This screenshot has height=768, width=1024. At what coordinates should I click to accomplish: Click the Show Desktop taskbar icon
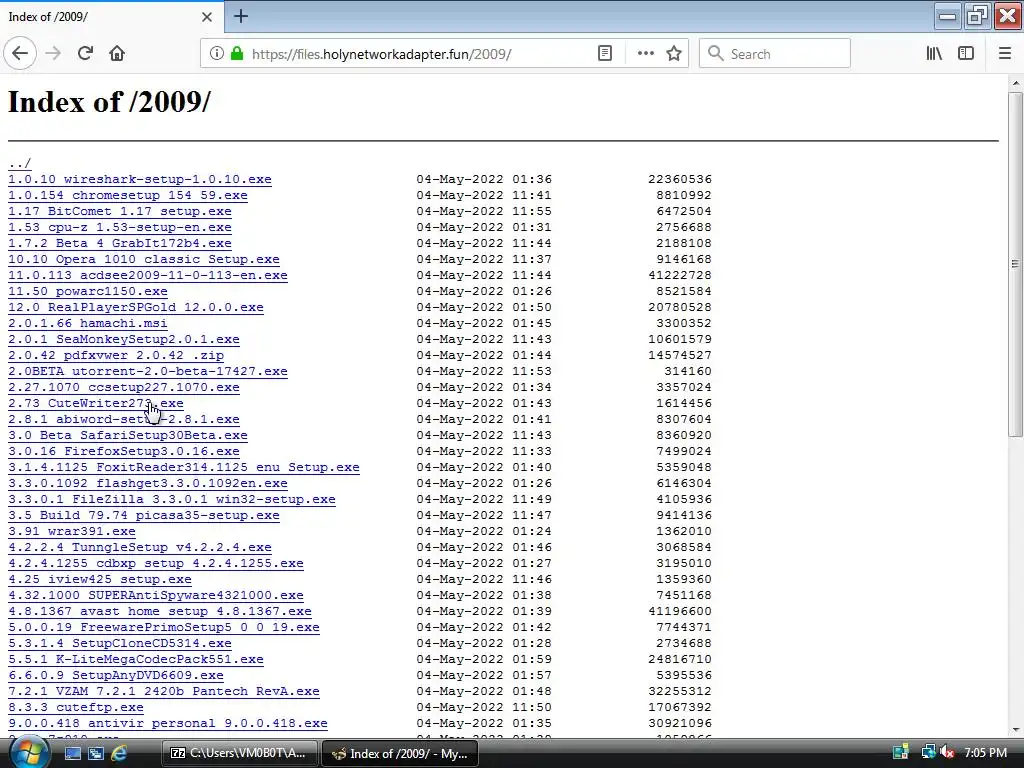pos(72,753)
